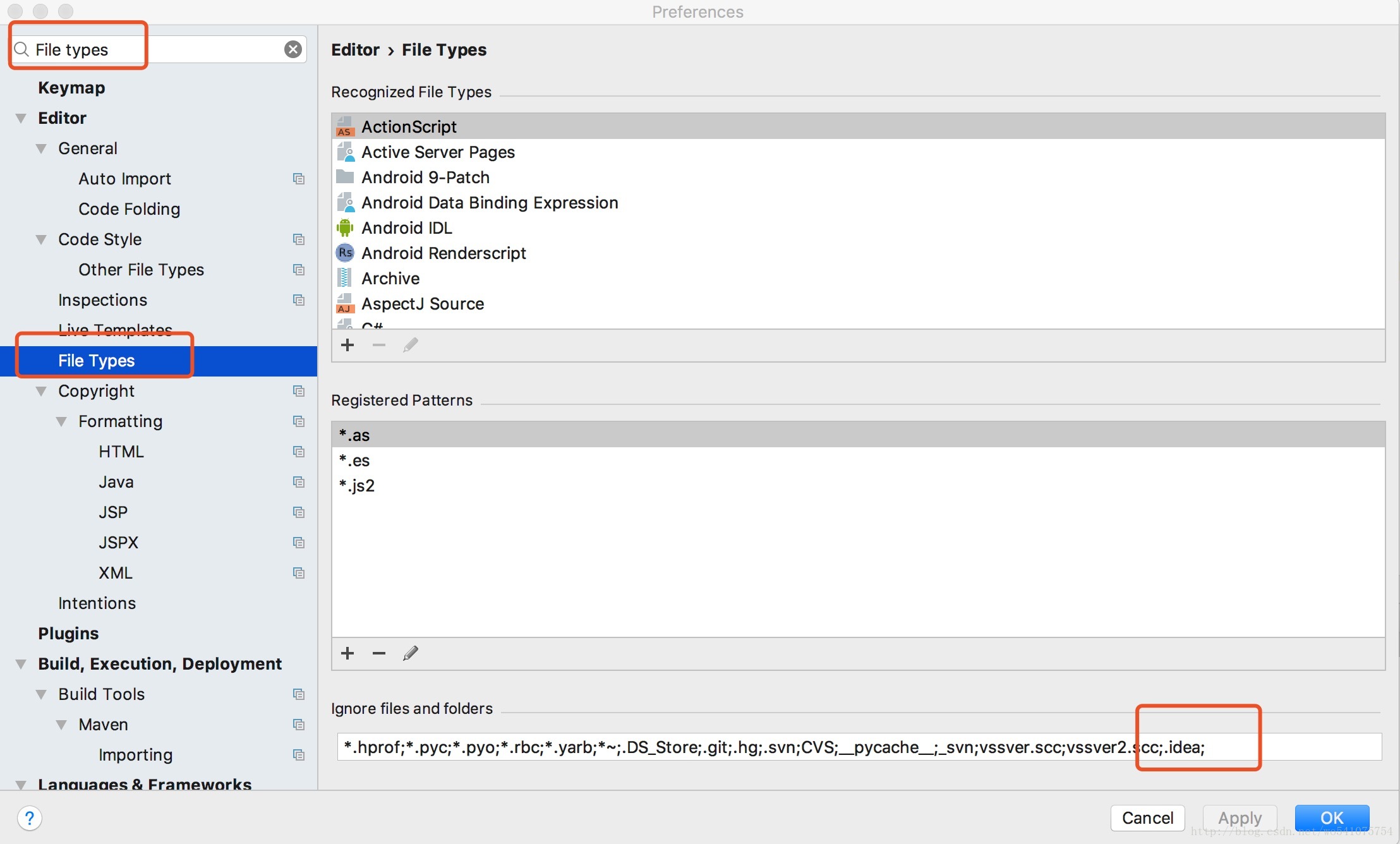Add a new registered pattern
This screenshot has height=844, width=1400.
click(347, 653)
